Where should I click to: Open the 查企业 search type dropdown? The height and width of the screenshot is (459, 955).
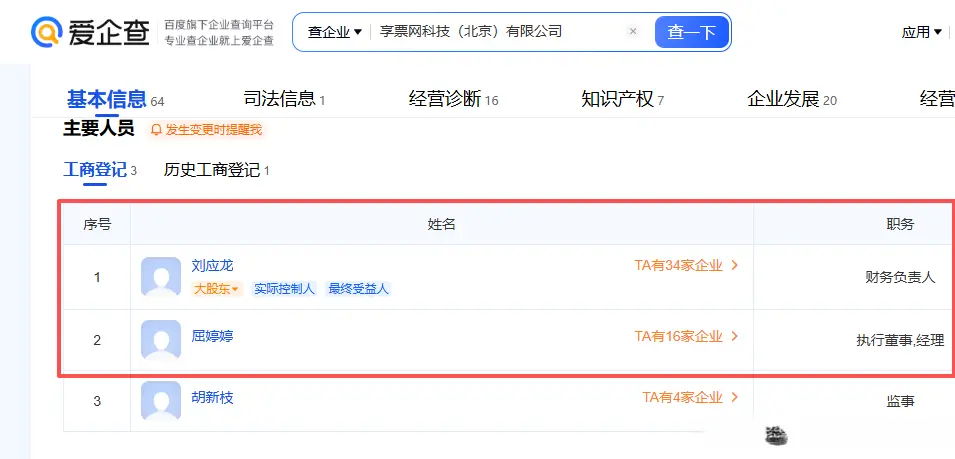(x=334, y=32)
